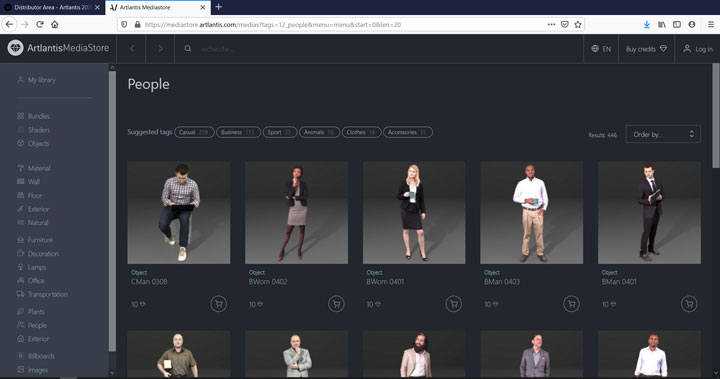Open Firefox account icon
Screen dimensions: 720x379
tap(692, 24)
